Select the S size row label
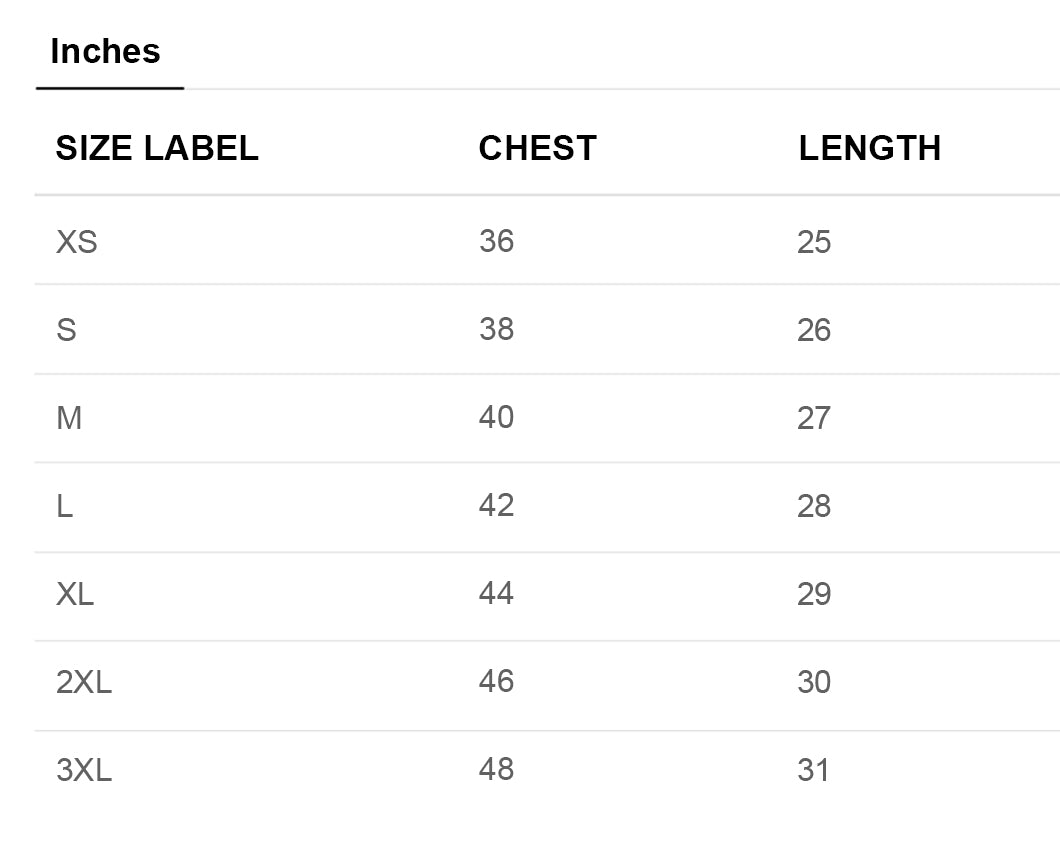 (x=66, y=330)
